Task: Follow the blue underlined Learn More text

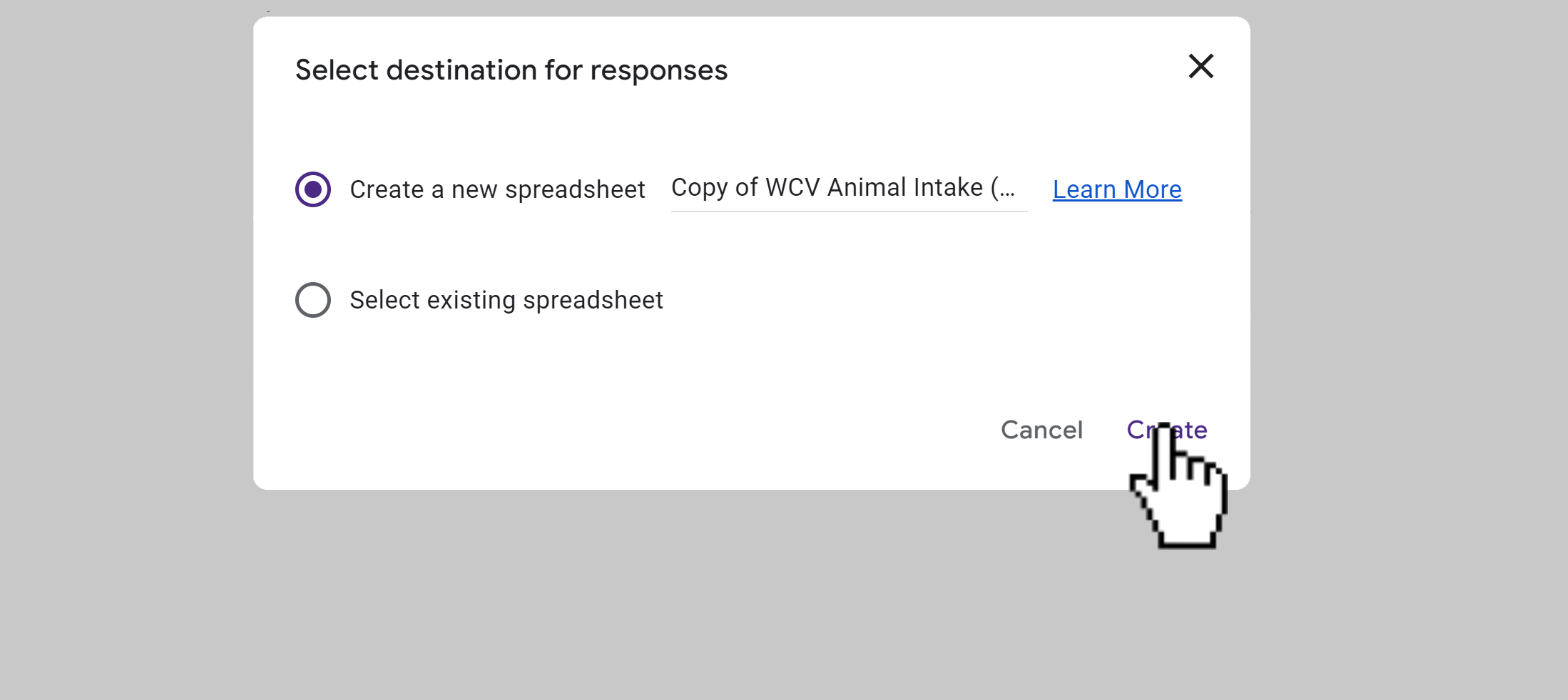Action: (1117, 189)
